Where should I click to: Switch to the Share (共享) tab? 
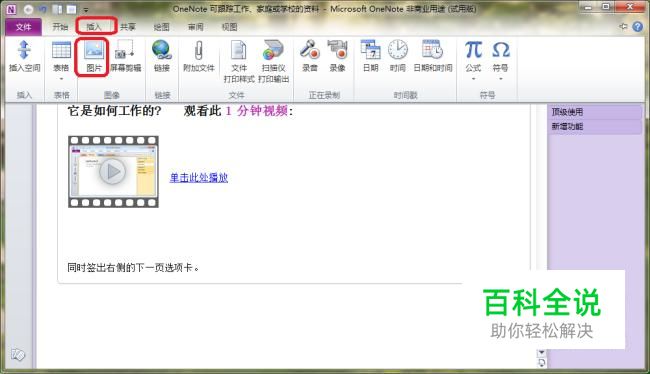click(128, 27)
